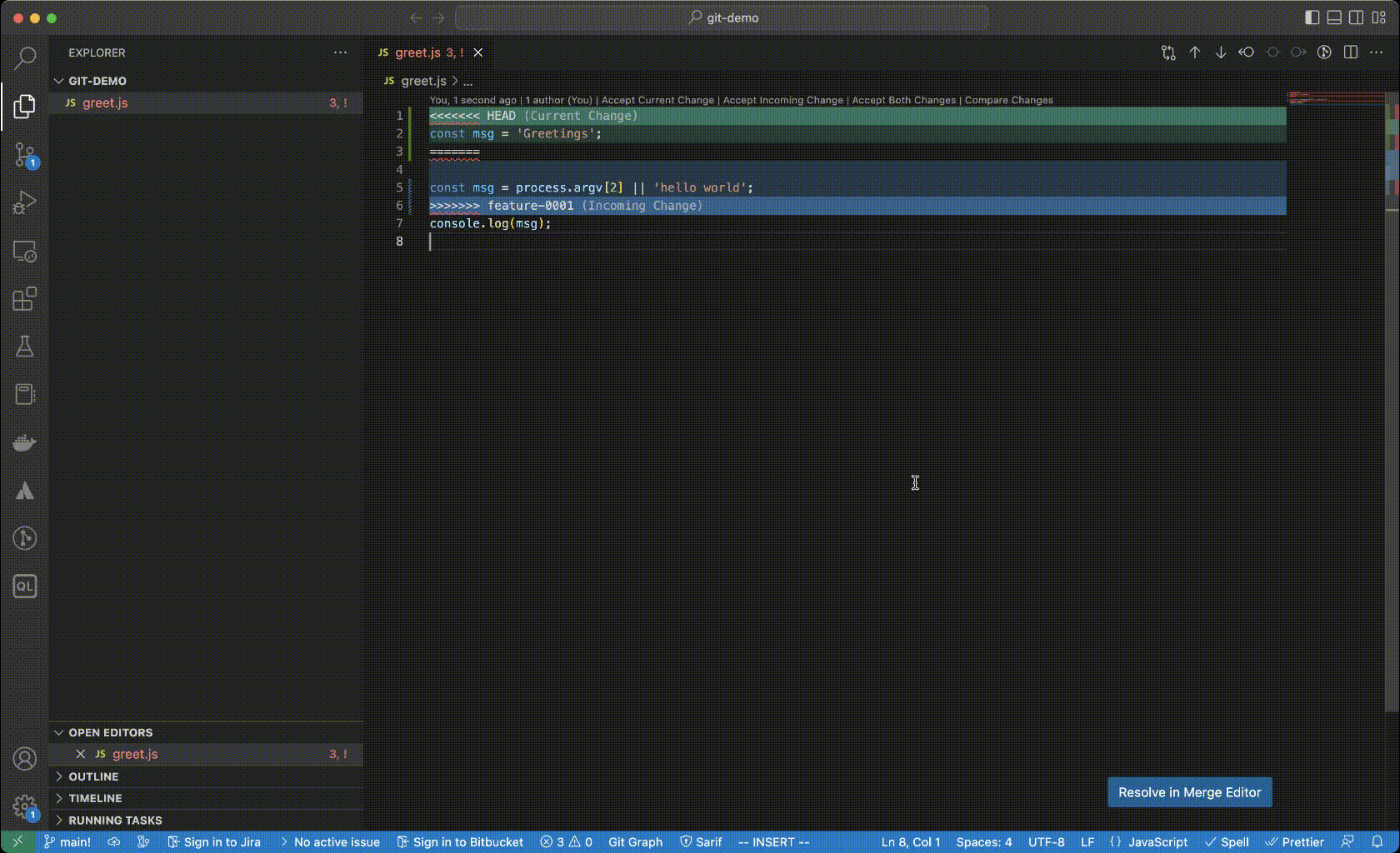This screenshot has height=853, width=1400.
Task: Close greet.js in Open Editors list
Action: (x=81, y=754)
